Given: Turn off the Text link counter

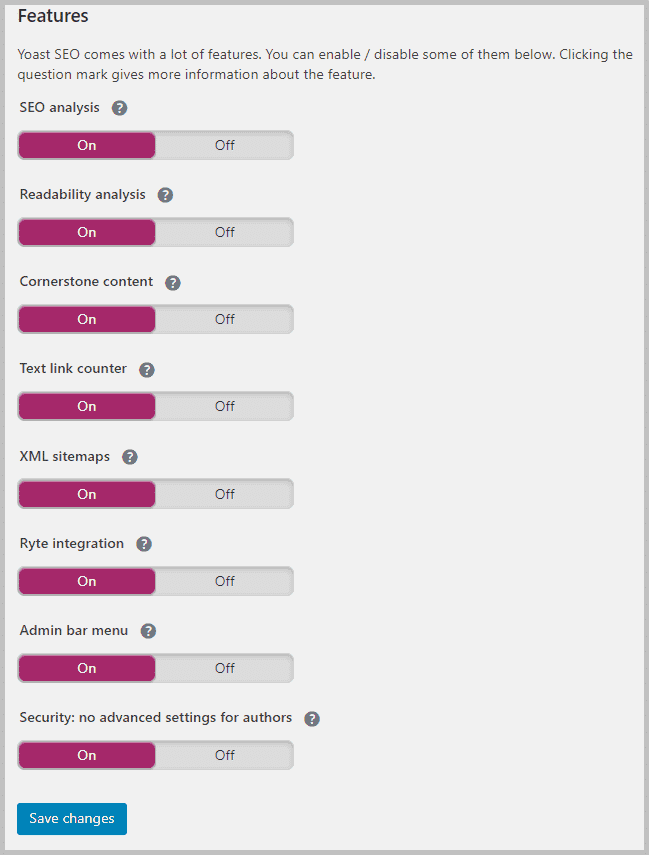Looking at the screenshot, I should (x=224, y=406).
